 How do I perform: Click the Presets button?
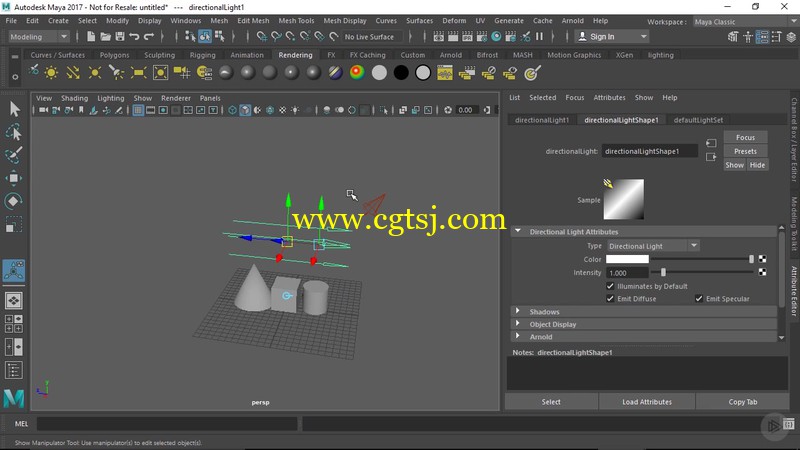(x=745, y=151)
